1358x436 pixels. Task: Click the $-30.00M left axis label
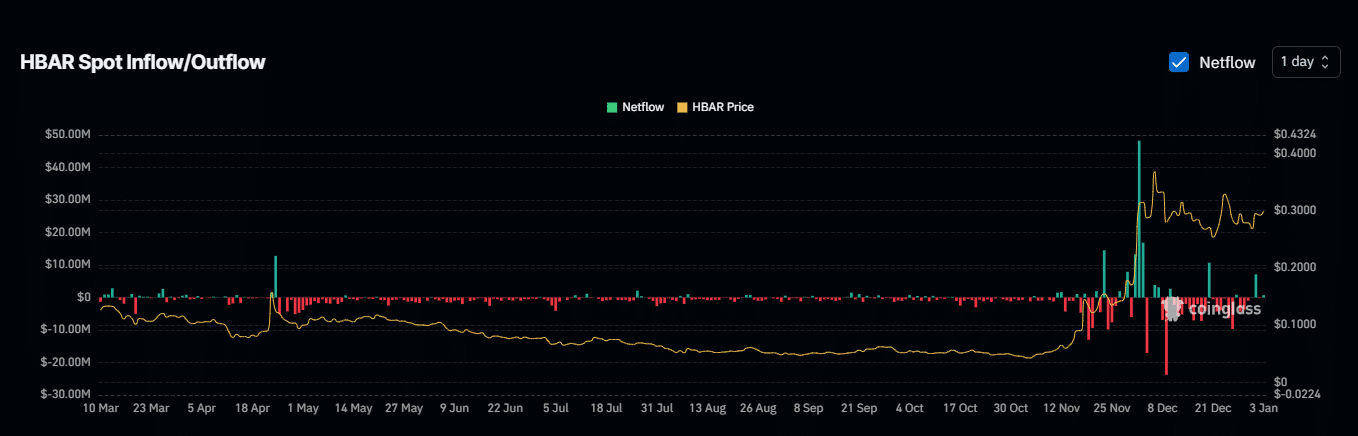pyautogui.click(x=67, y=394)
